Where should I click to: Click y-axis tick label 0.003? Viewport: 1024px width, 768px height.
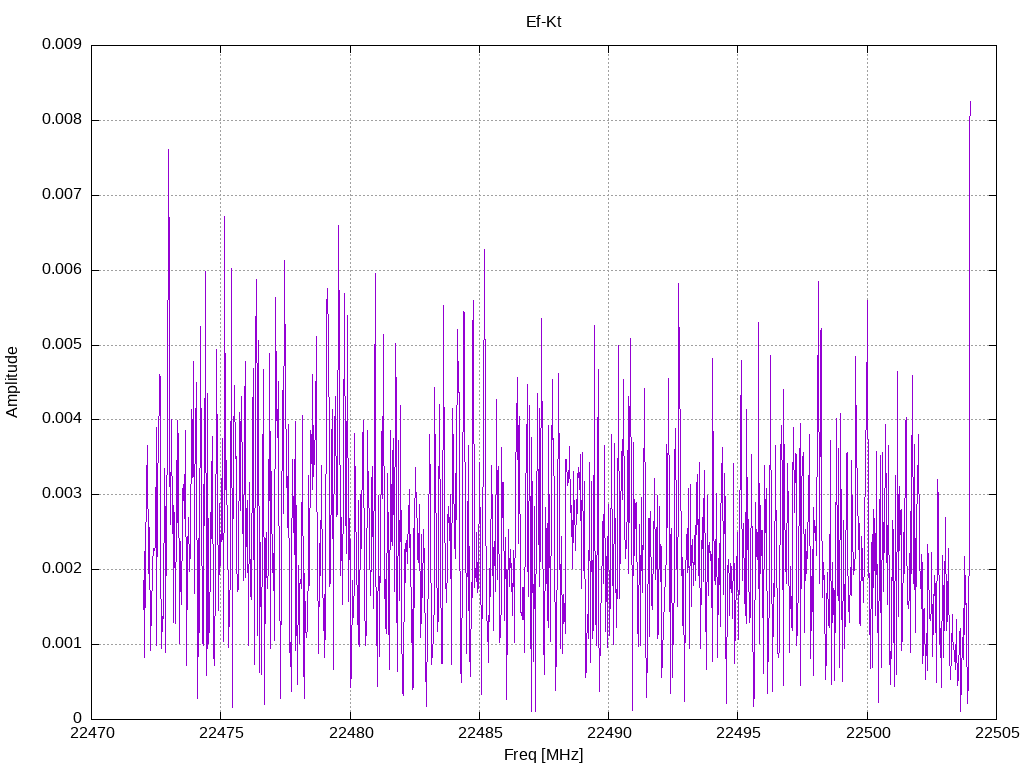(x=62, y=494)
